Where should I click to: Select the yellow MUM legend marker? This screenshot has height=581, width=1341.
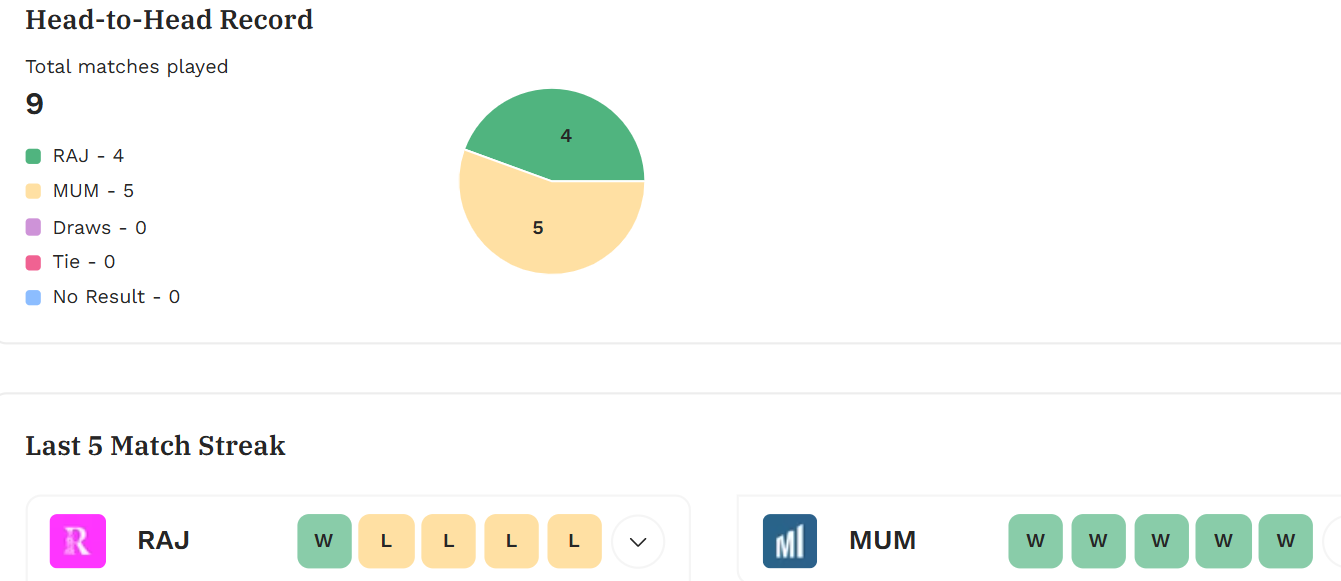[x=33, y=191]
